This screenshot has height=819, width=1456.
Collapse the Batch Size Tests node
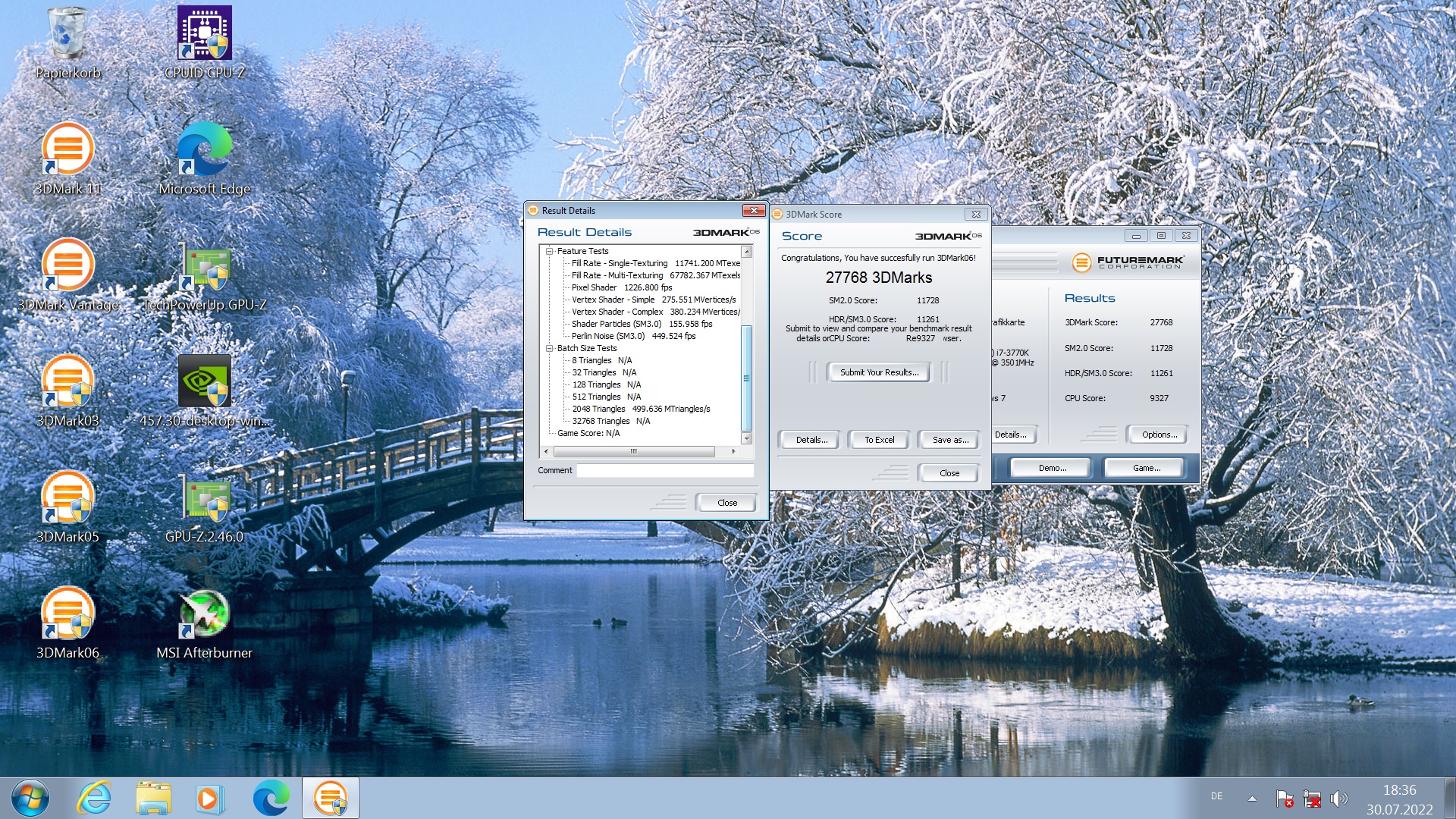click(550, 348)
